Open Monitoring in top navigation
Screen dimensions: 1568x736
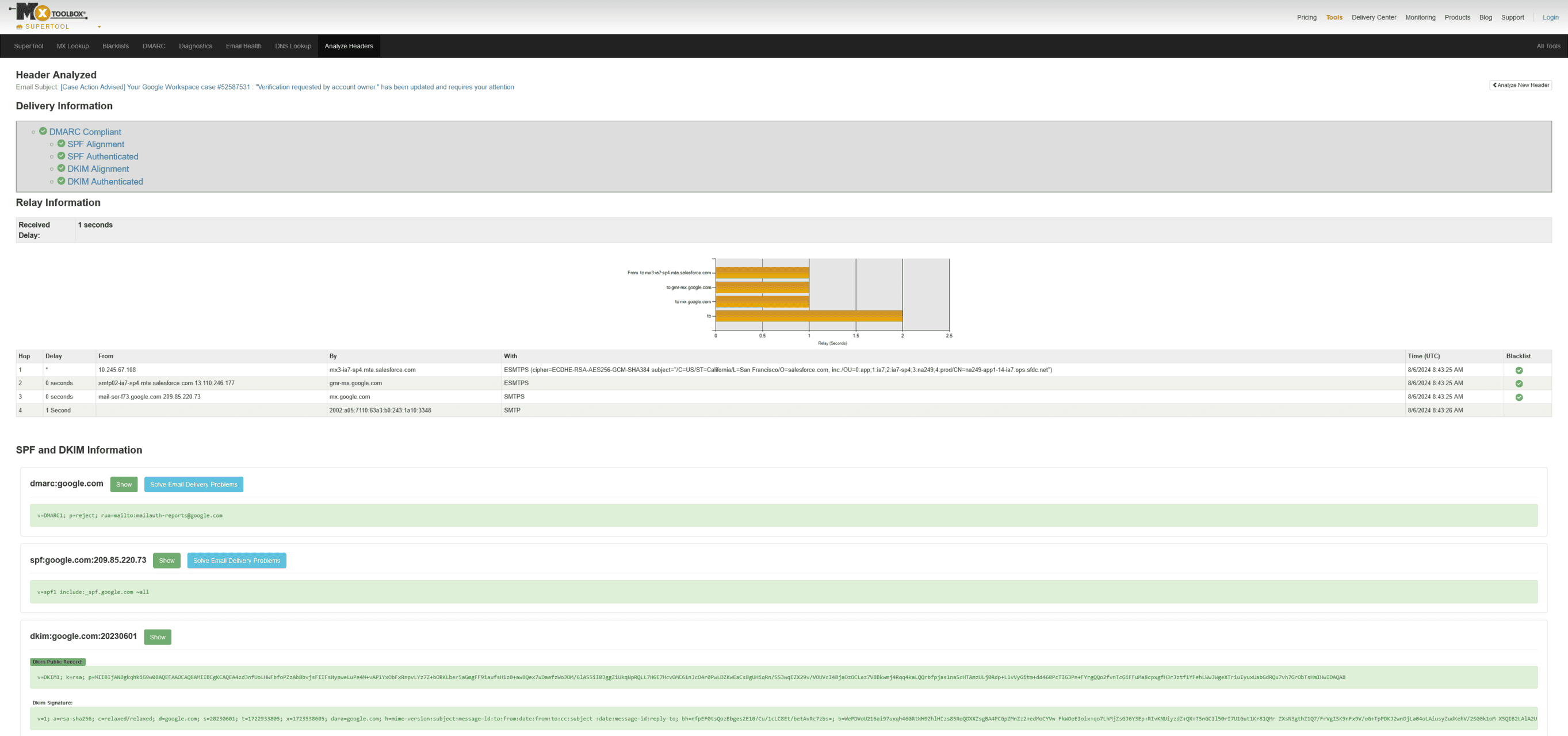[1420, 18]
